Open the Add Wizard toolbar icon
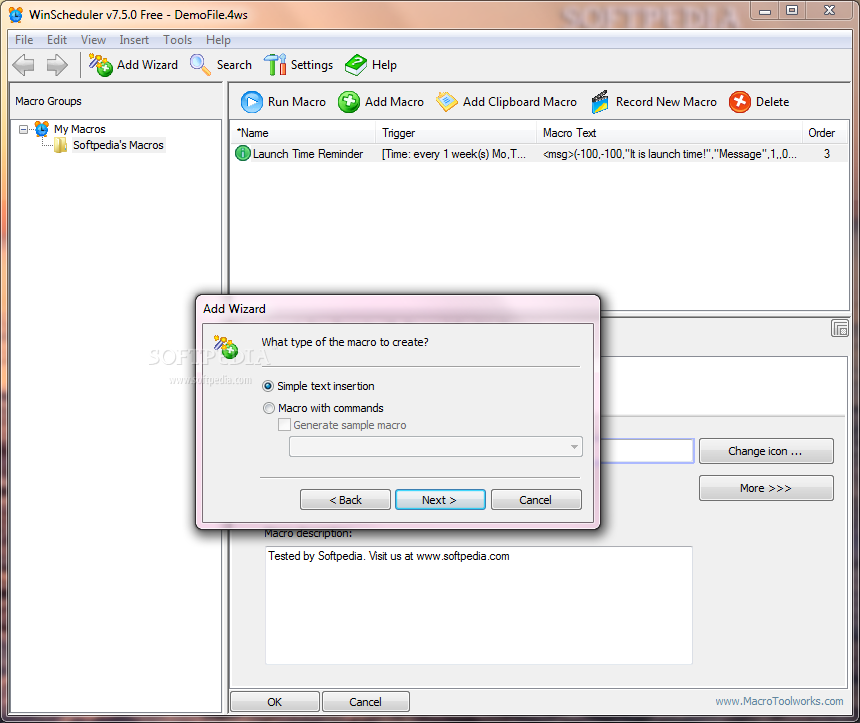This screenshot has width=860, height=723. point(101,65)
